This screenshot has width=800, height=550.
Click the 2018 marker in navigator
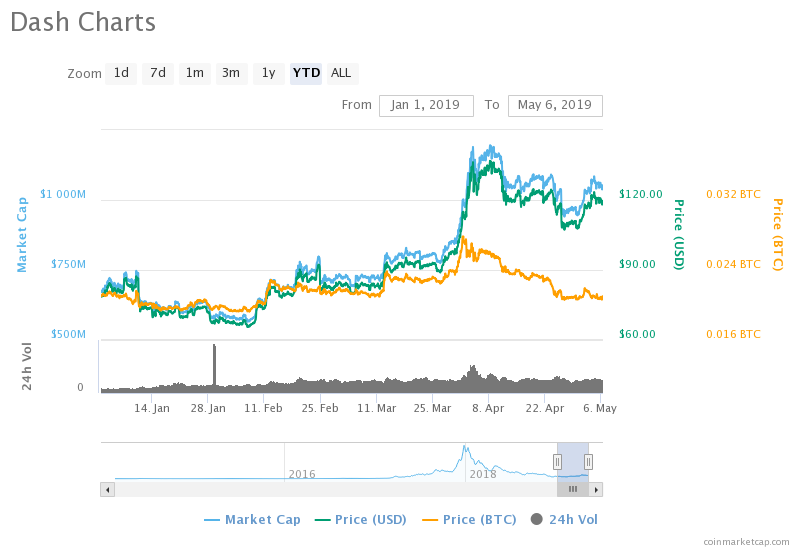(483, 474)
